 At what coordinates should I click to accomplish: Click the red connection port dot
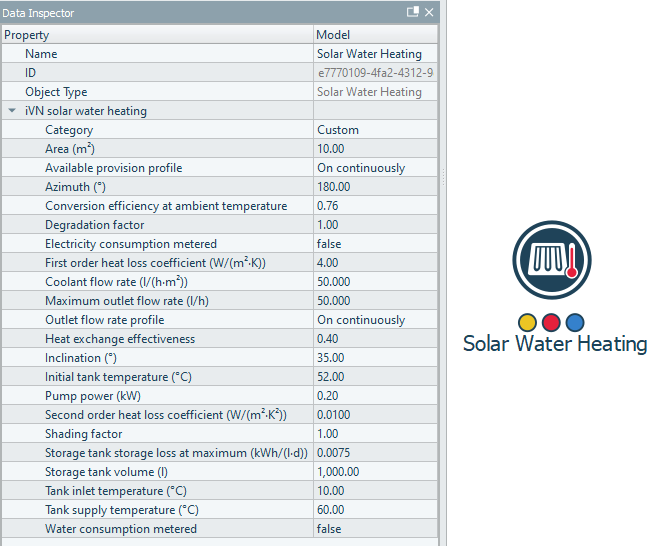[551, 323]
